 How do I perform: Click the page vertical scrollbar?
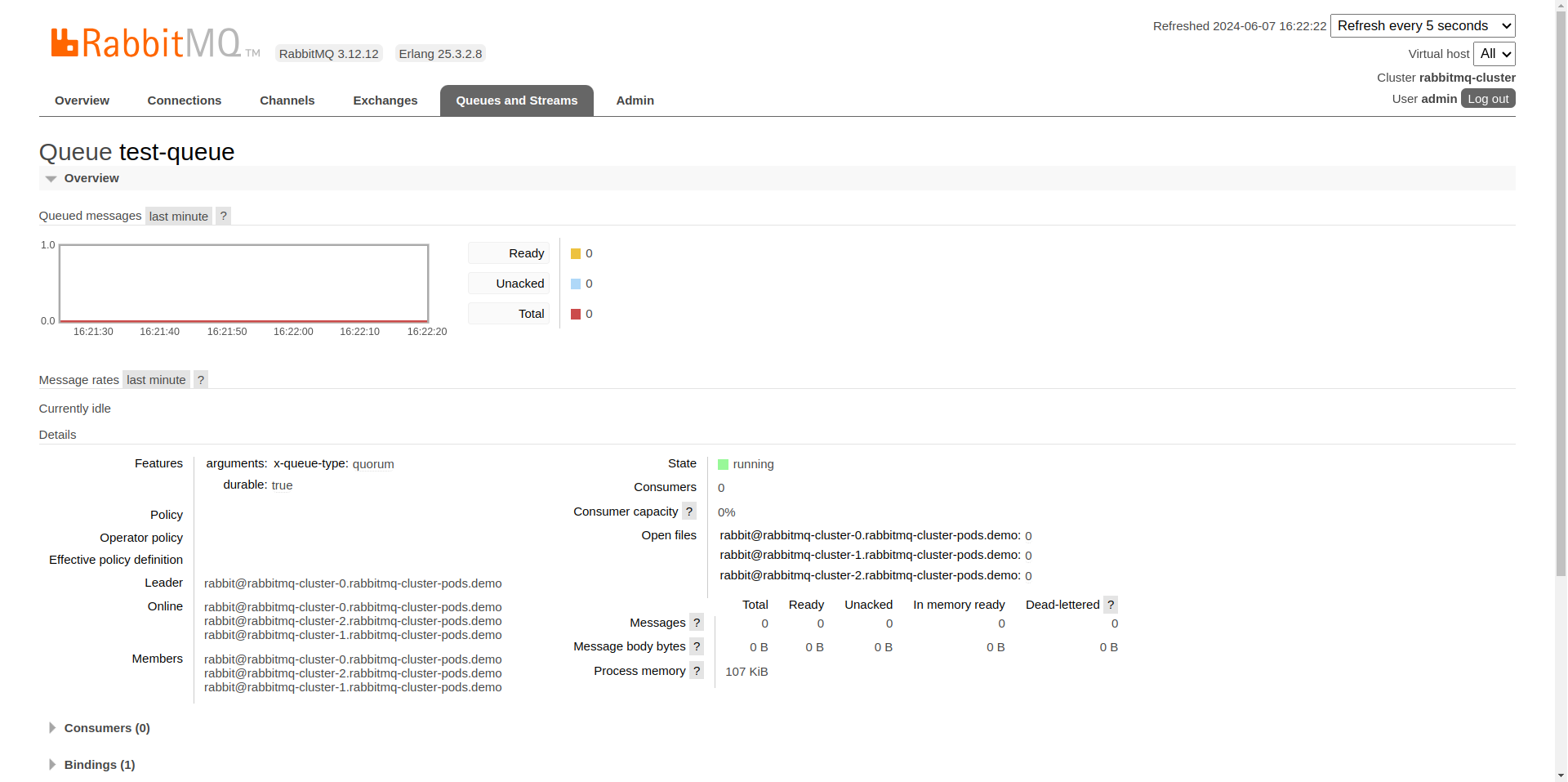tap(1561, 327)
